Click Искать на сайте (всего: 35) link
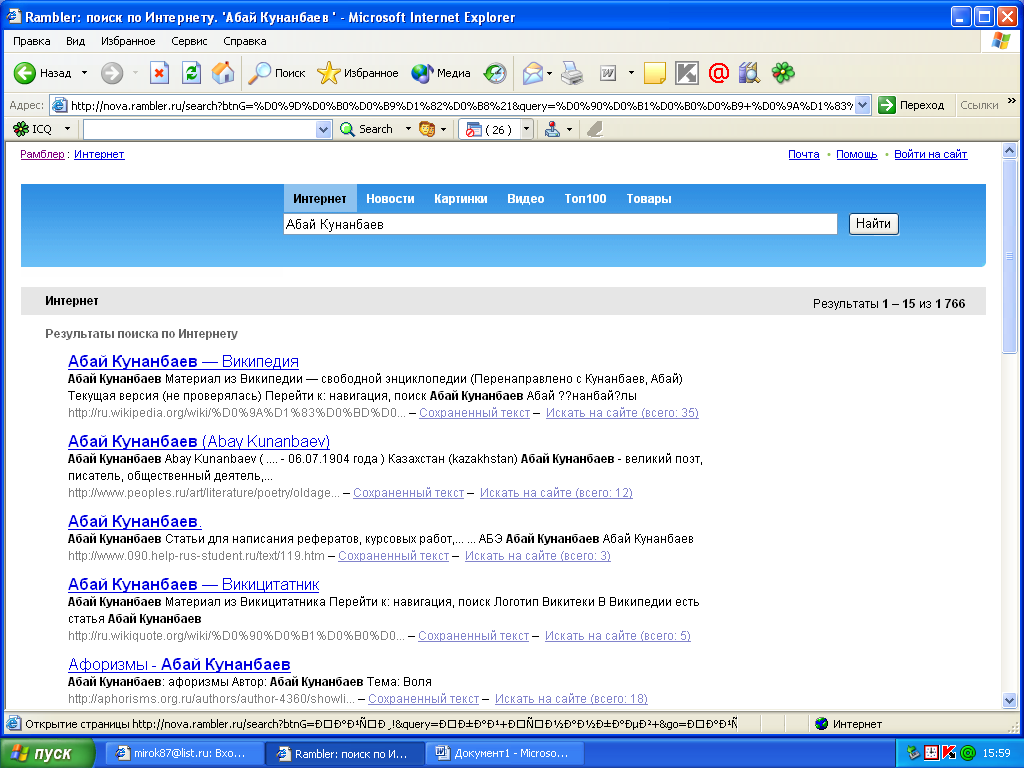This screenshot has height=768, width=1024. pyautogui.click(x=622, y=413)
